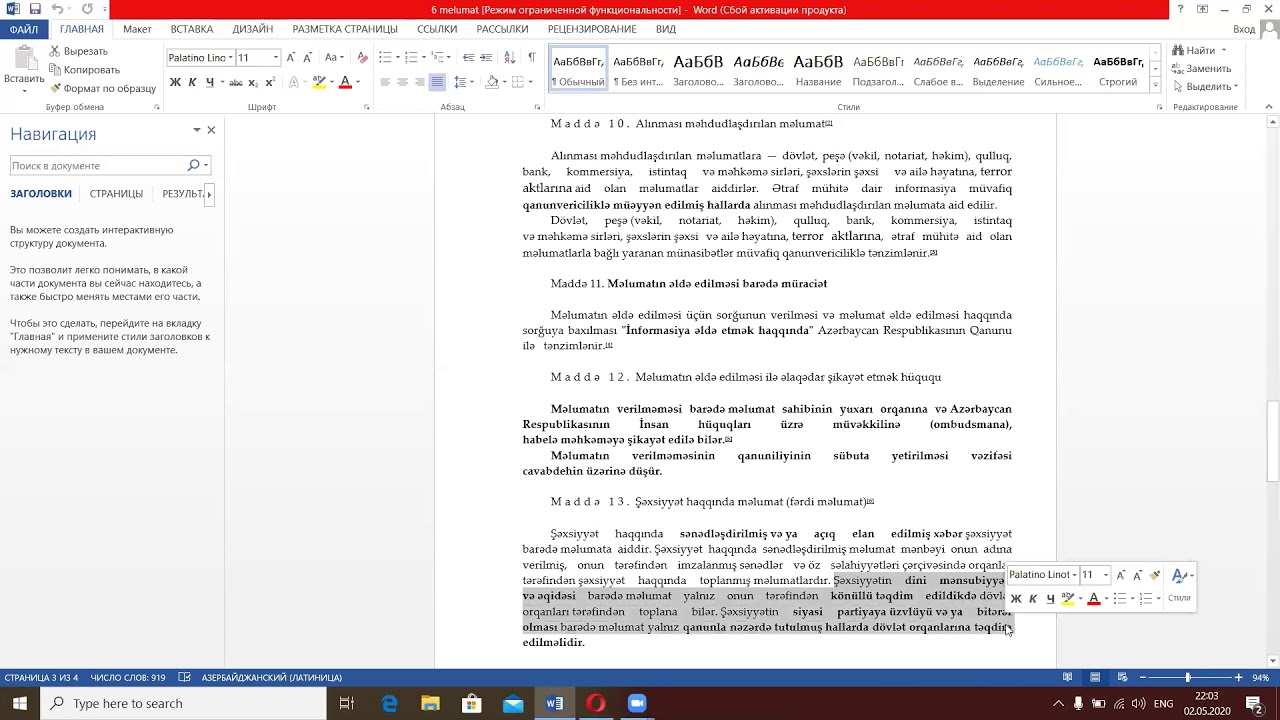Open Word Help with the question mark icon
The width and height of the screenshot is (1280, 720).
point(1180,9)
